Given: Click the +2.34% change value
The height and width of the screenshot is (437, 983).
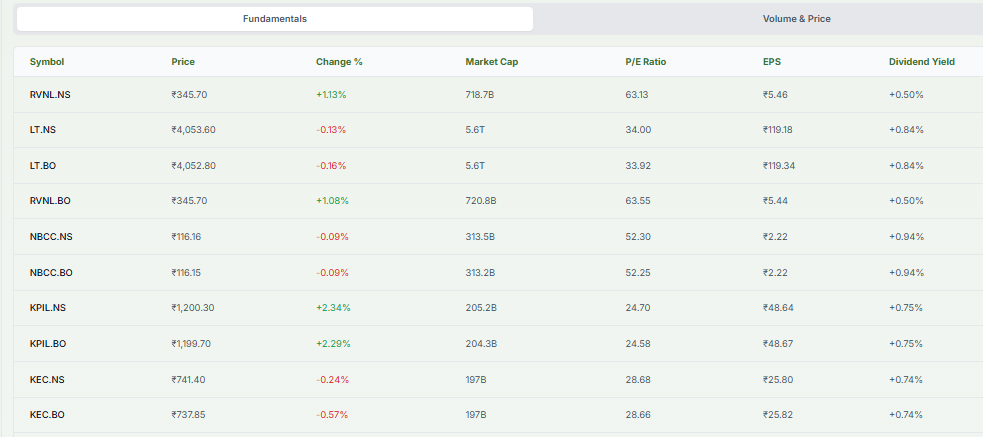Looking at the screenshot, I should point(333,308).
